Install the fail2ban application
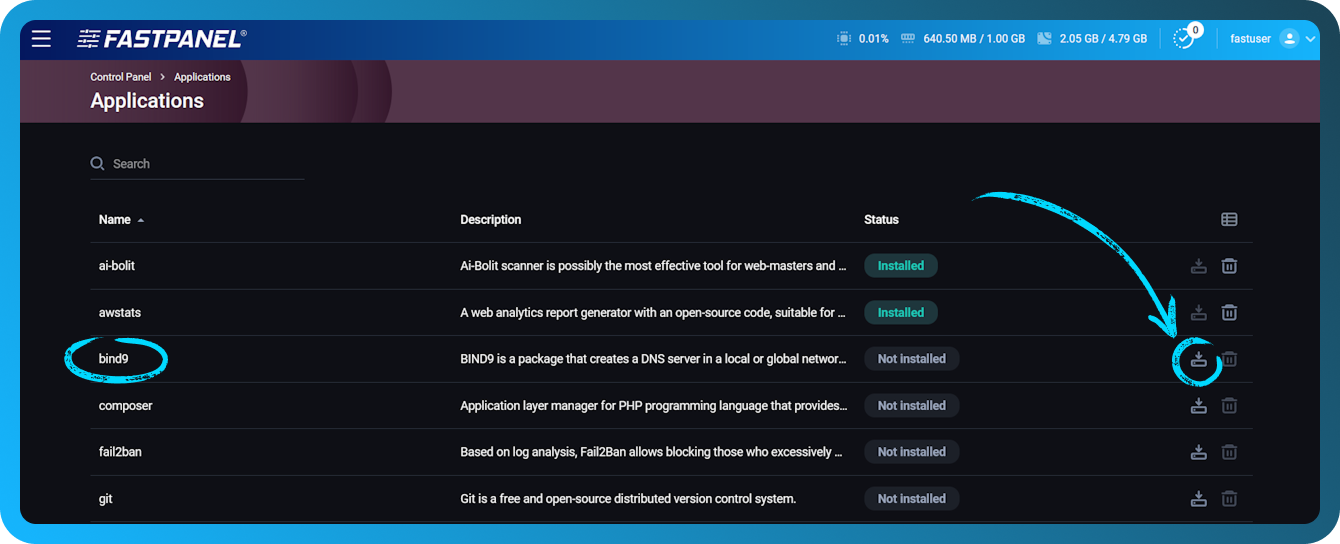The image size is (1340, 544). click(x=1198, y=452)
